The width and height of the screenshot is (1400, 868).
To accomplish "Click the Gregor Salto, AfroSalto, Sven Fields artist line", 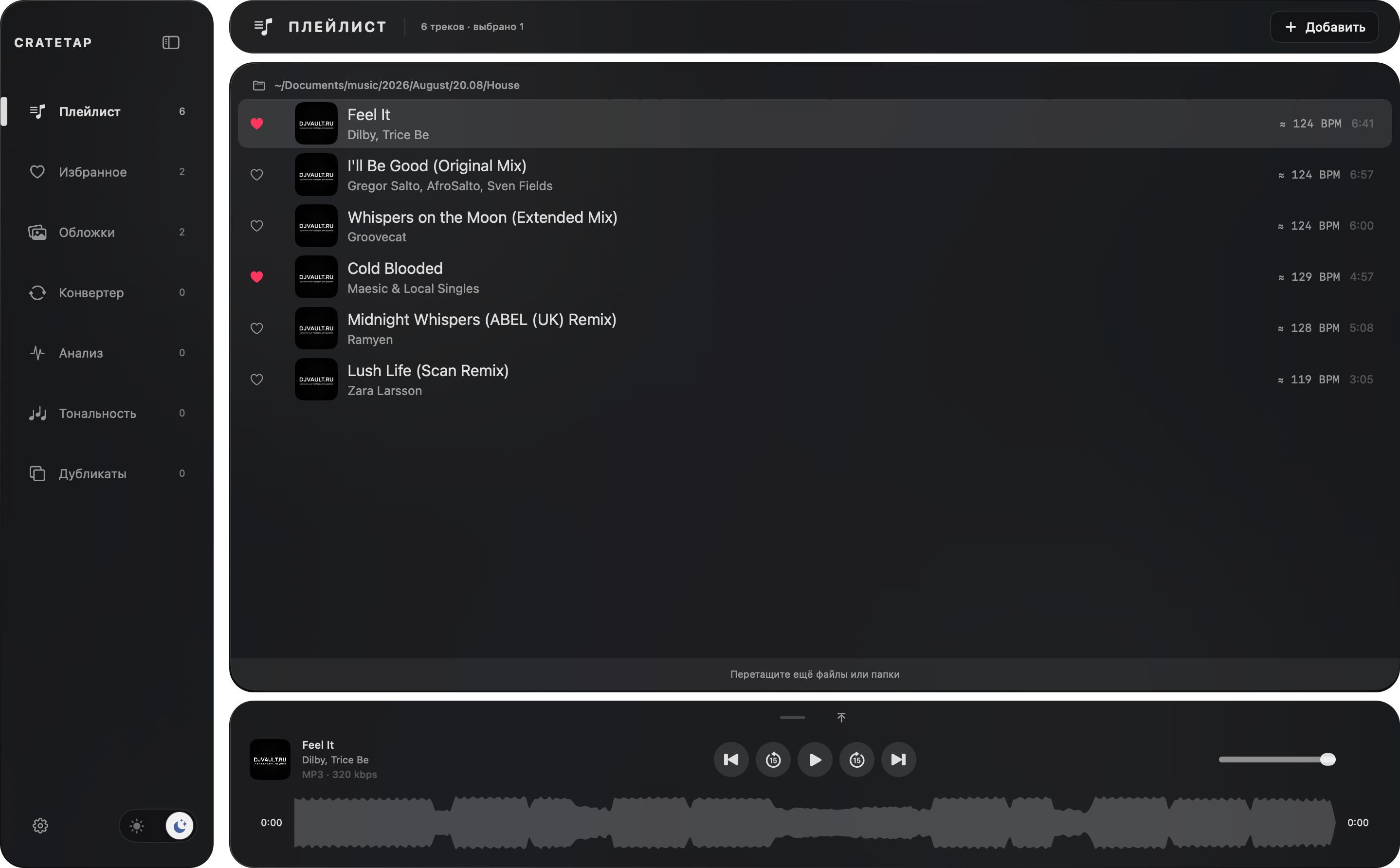I will coord(450,186).
